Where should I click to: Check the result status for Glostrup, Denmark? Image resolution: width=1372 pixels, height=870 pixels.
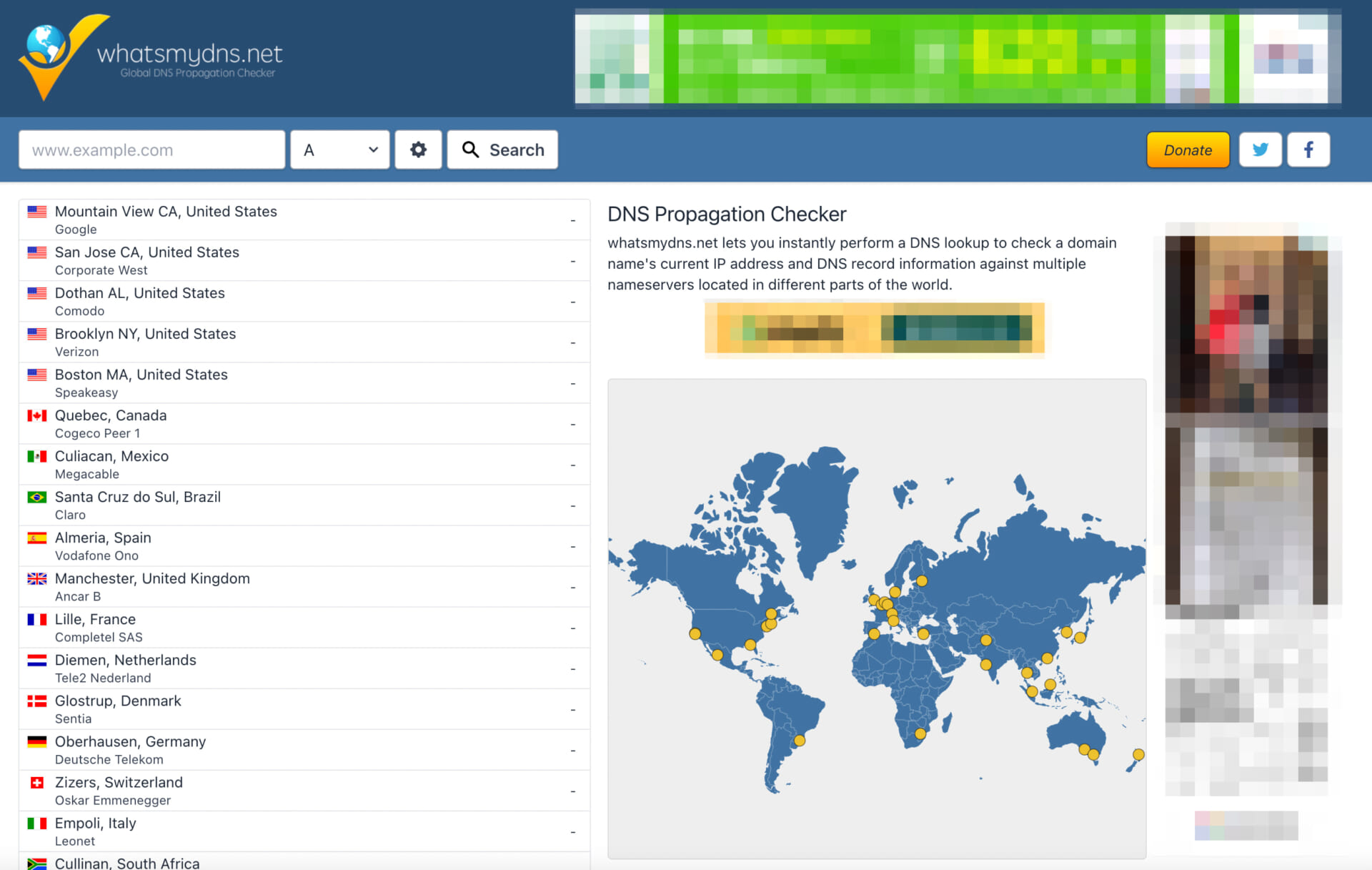tap(572, 708)
